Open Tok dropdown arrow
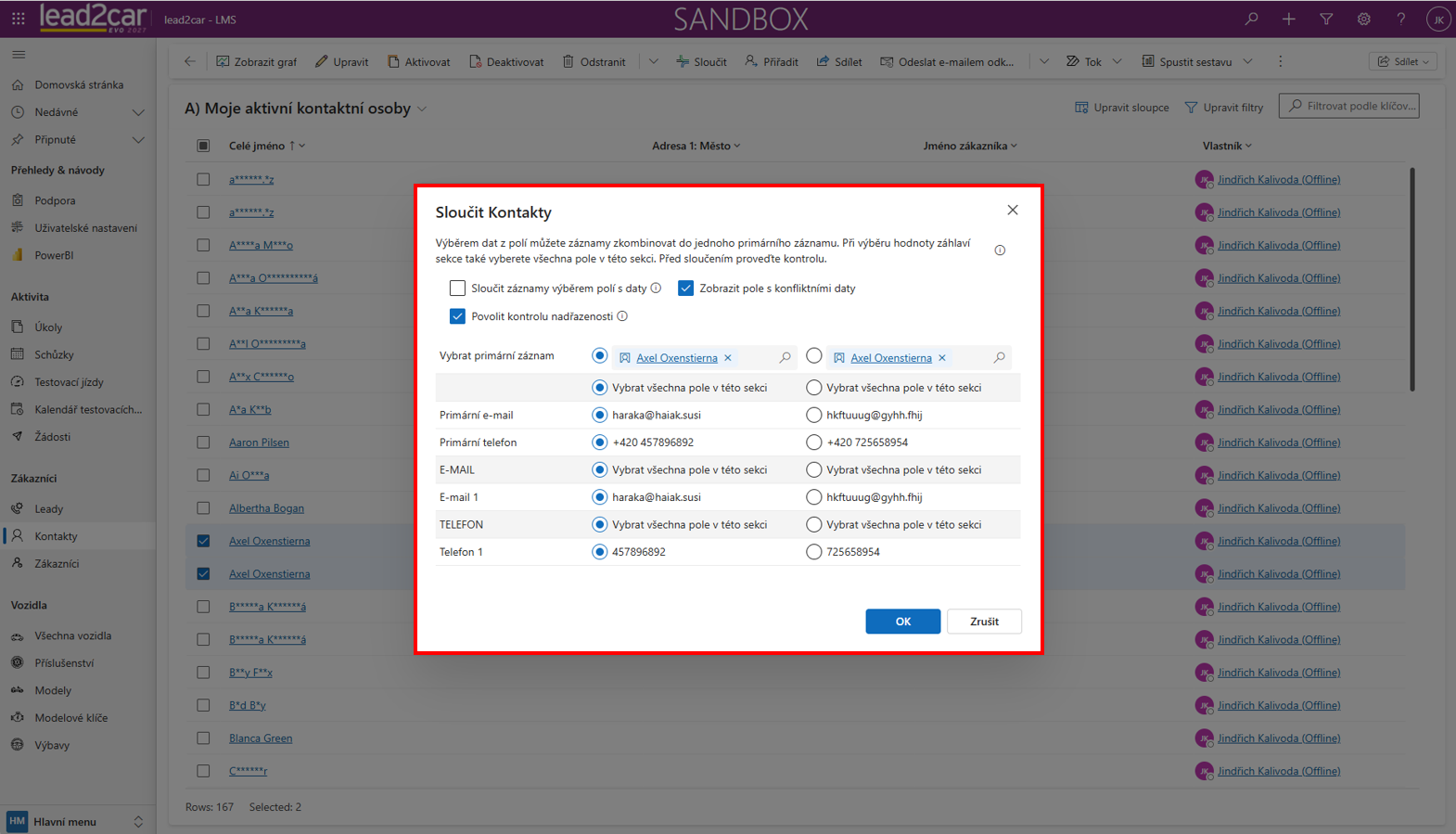1456x834 pixels. [x=1118, y=61]
